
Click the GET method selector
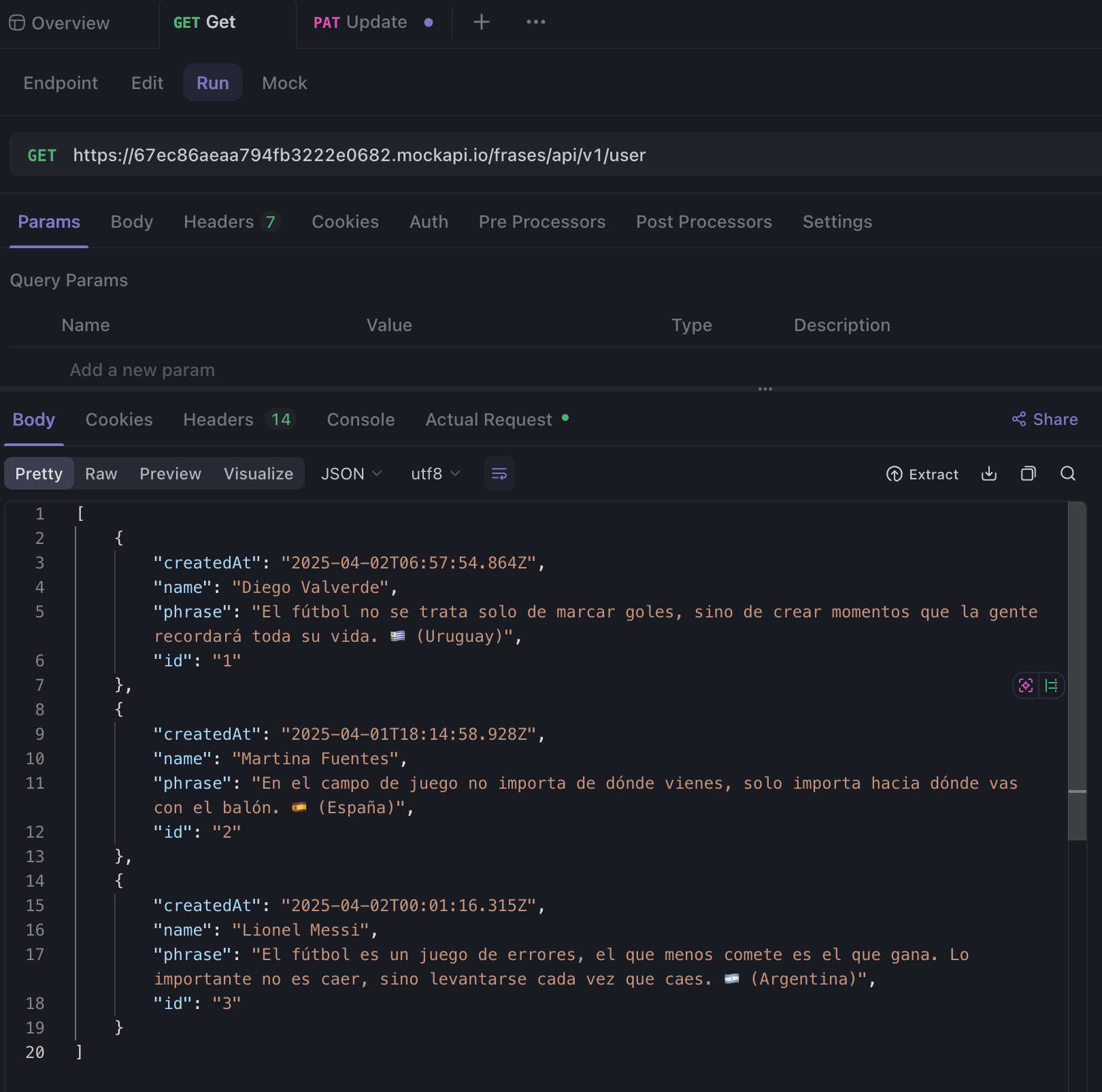tap(41, 156)
